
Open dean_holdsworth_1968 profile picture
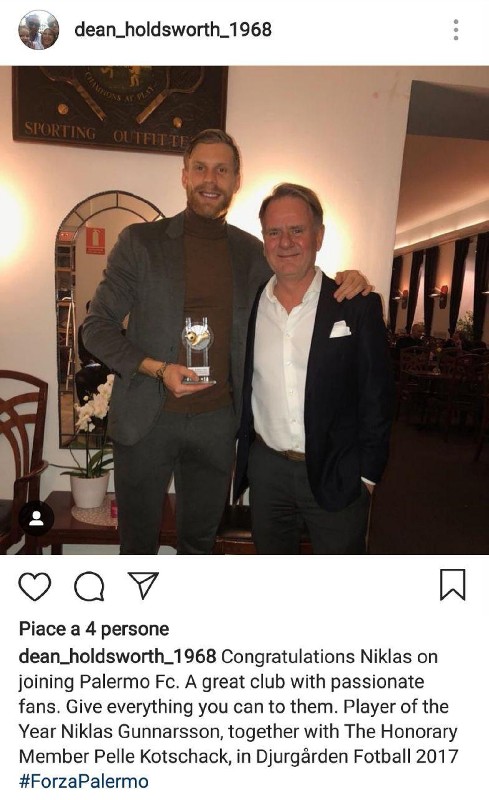tap(39, 30)
